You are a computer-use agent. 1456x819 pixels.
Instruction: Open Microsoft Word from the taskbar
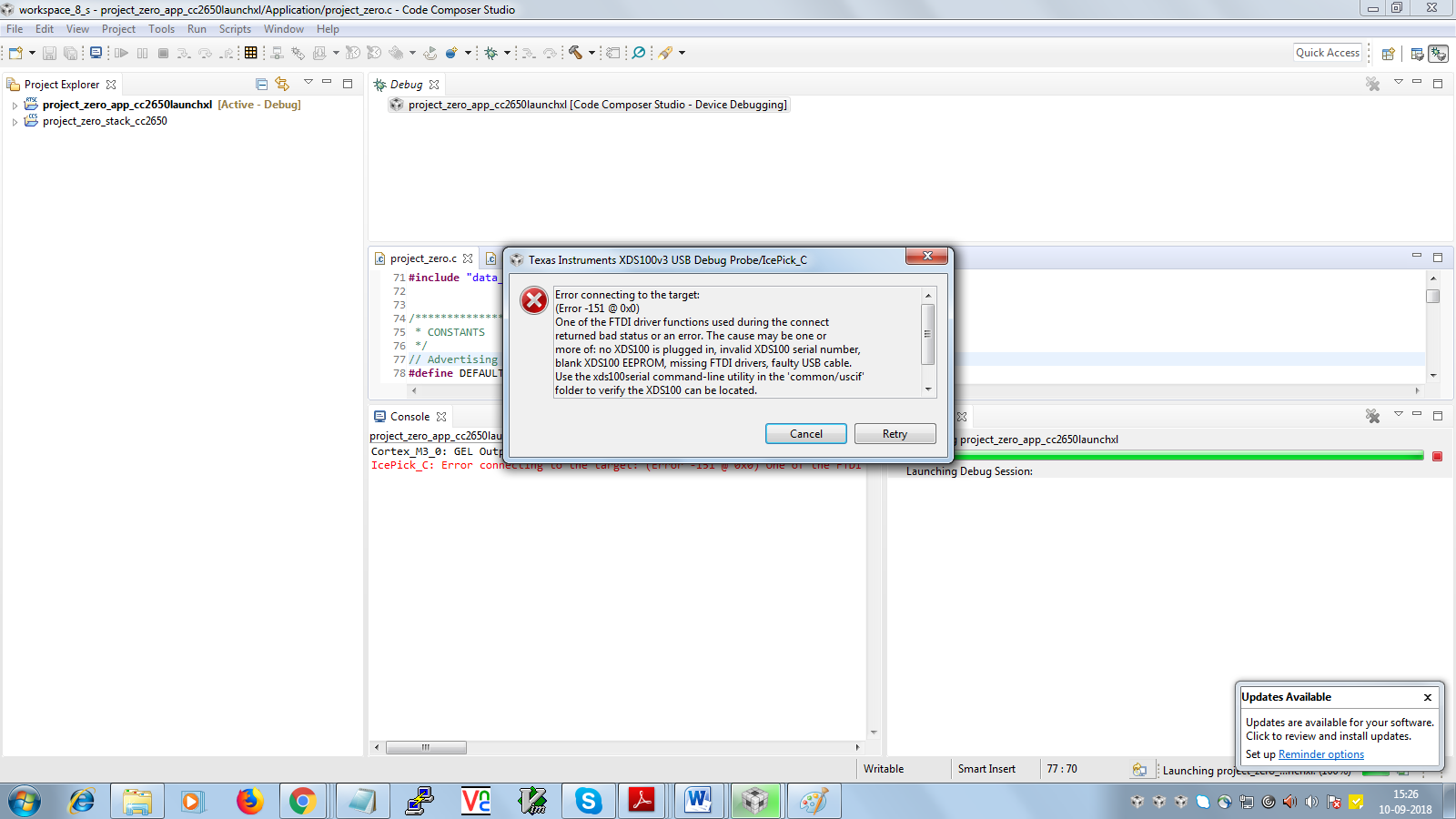699,801
